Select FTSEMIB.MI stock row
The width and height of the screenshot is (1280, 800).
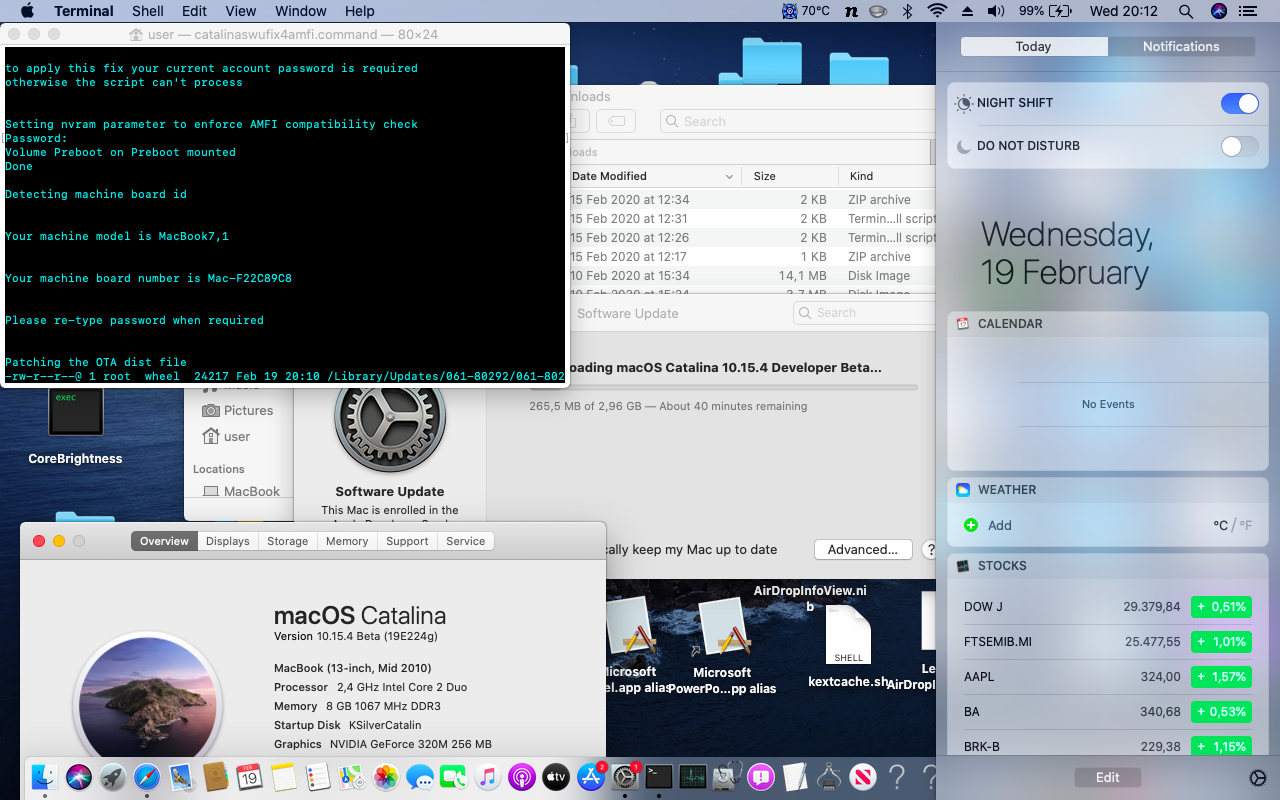pyautogui.click(x=1107, y=642)
